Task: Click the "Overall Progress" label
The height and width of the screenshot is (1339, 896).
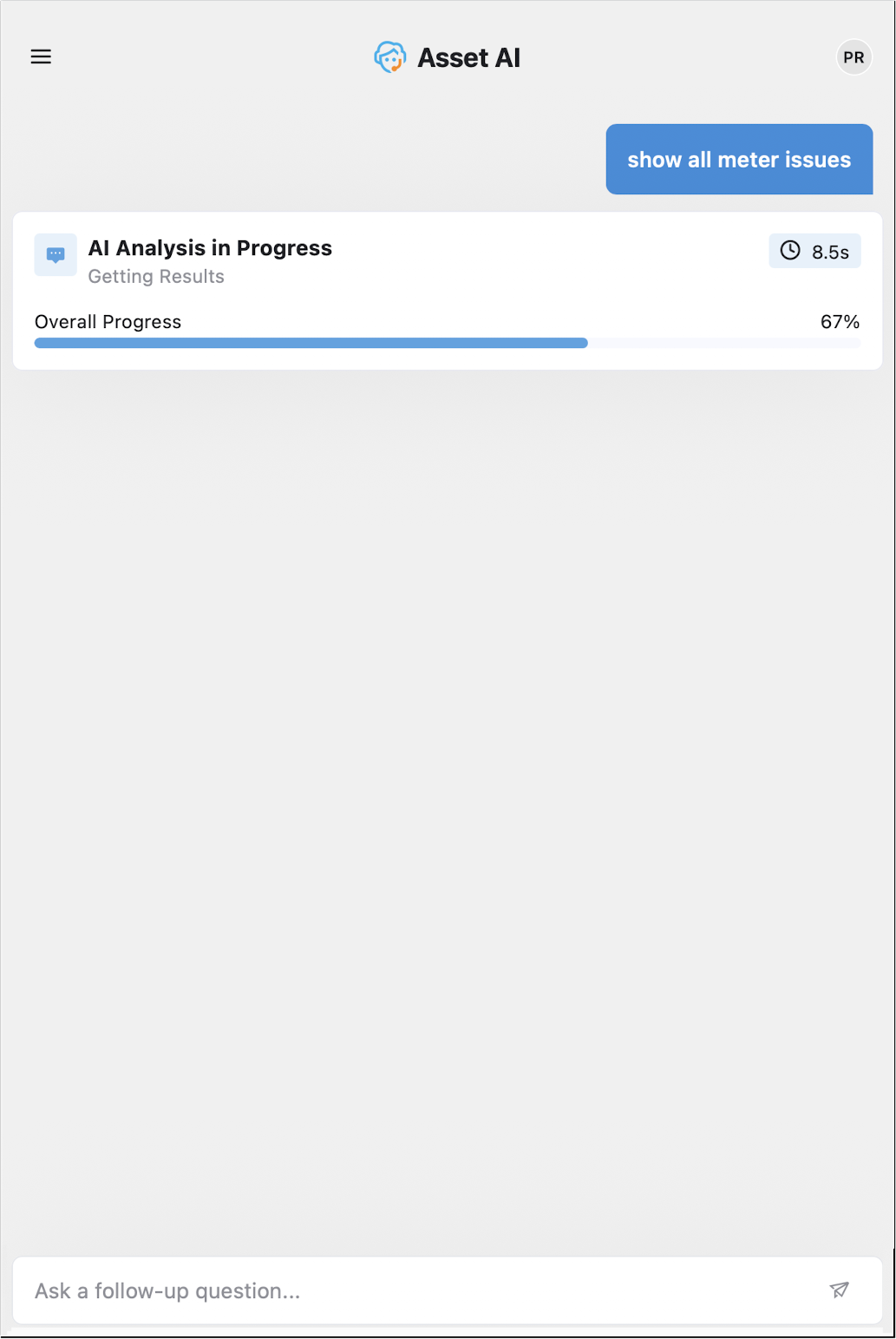Action: 108,322
